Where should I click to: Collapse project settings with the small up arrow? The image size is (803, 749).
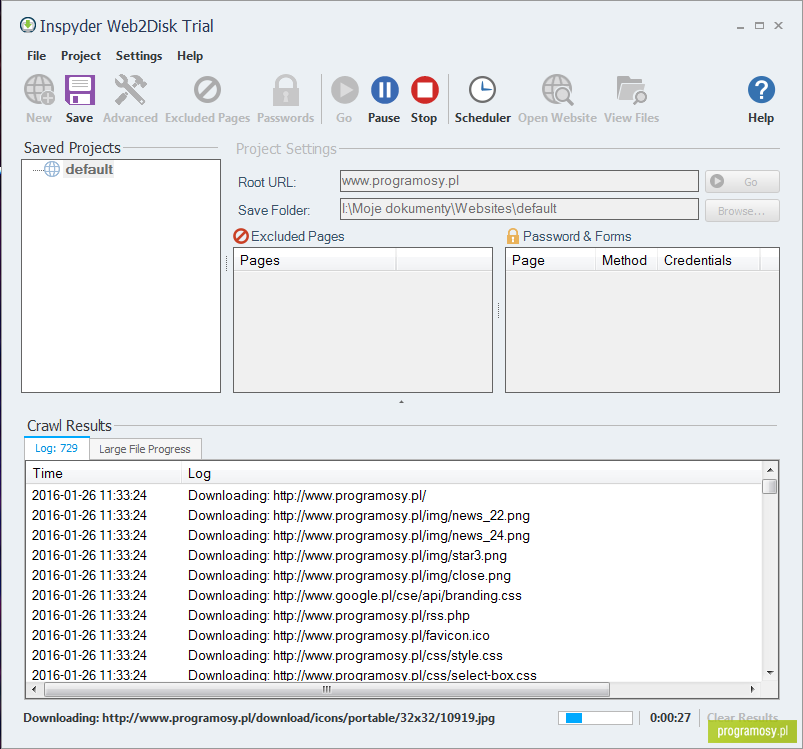click(402, 402)
